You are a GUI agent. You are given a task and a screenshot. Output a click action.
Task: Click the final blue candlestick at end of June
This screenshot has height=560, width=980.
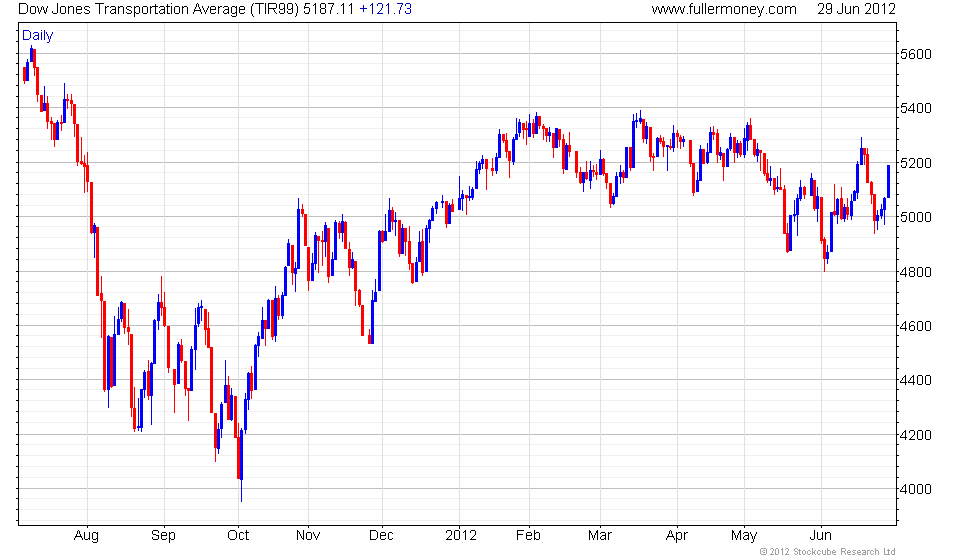(x=888, y=182)
